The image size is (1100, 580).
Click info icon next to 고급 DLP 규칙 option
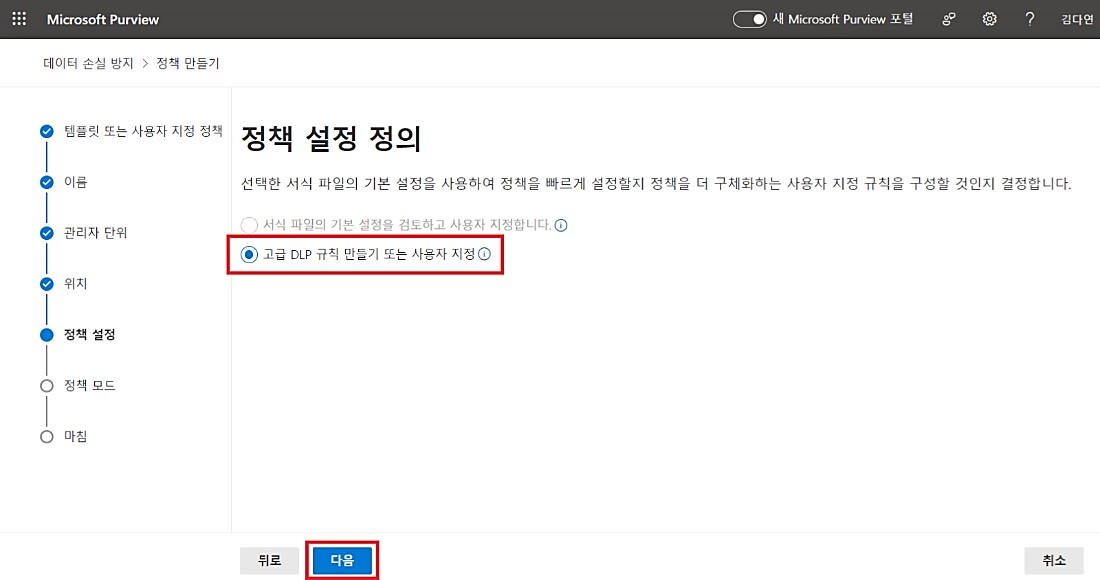point(485,255)
